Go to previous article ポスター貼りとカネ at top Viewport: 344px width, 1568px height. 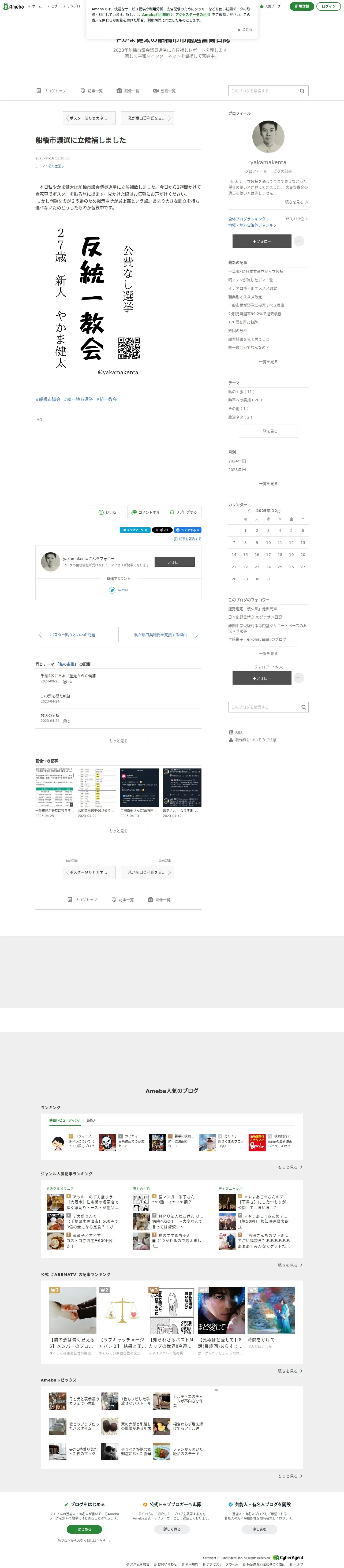coord(89,118)
